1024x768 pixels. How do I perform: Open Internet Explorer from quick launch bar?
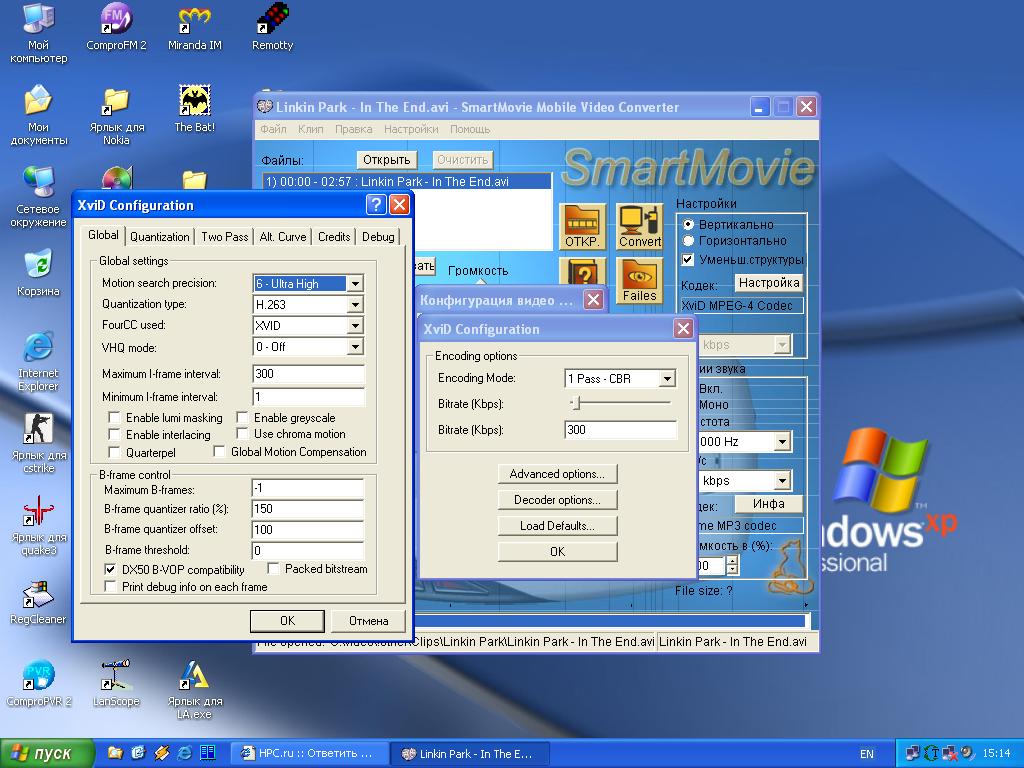[x=185, y=753]
